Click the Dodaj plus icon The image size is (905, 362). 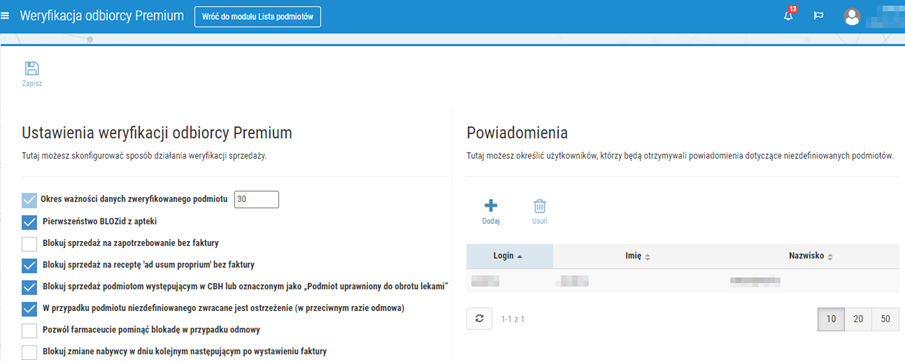click(491, 206)
